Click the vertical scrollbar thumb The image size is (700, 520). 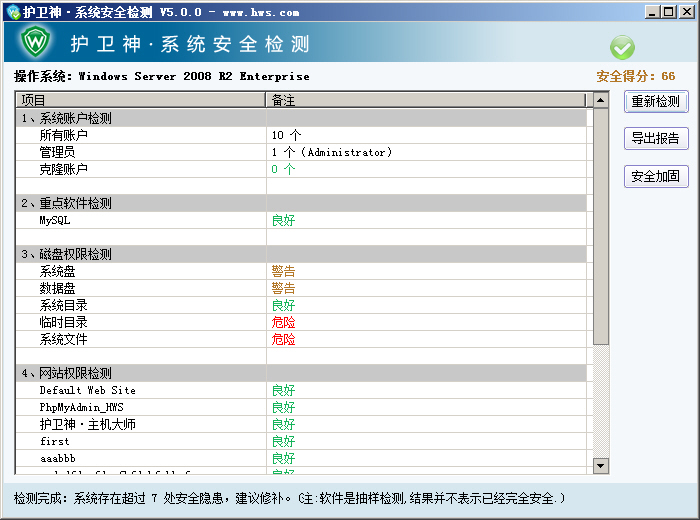[600, 225]
